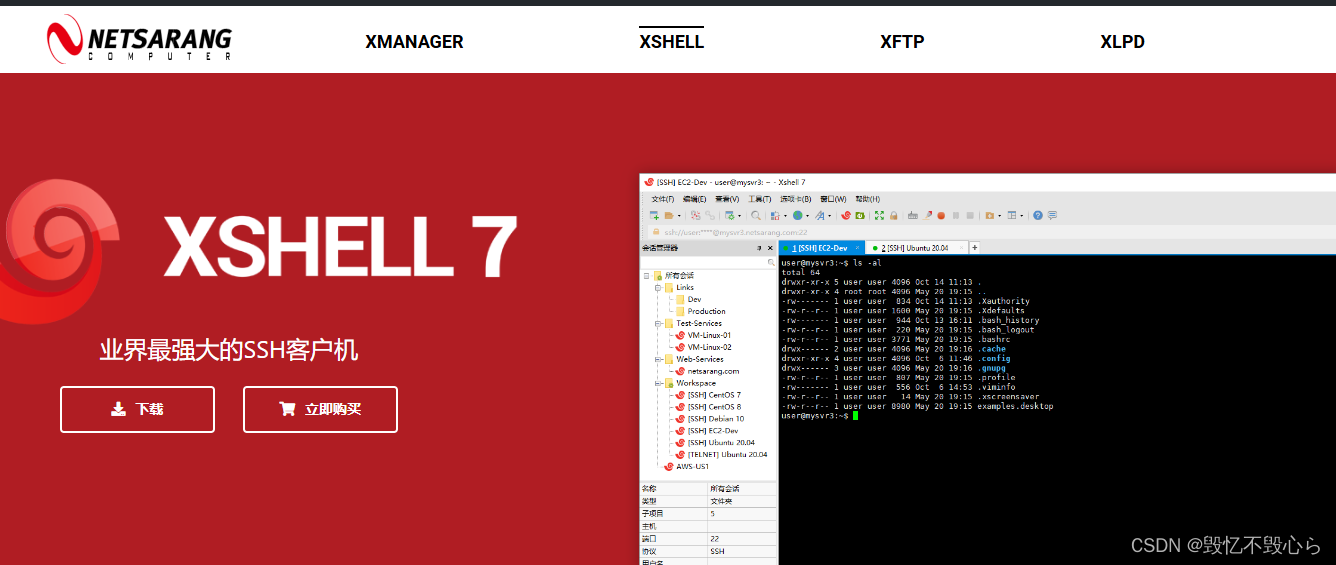
Task: Click the blue help question mark icon
Action: coord(1038,215)
